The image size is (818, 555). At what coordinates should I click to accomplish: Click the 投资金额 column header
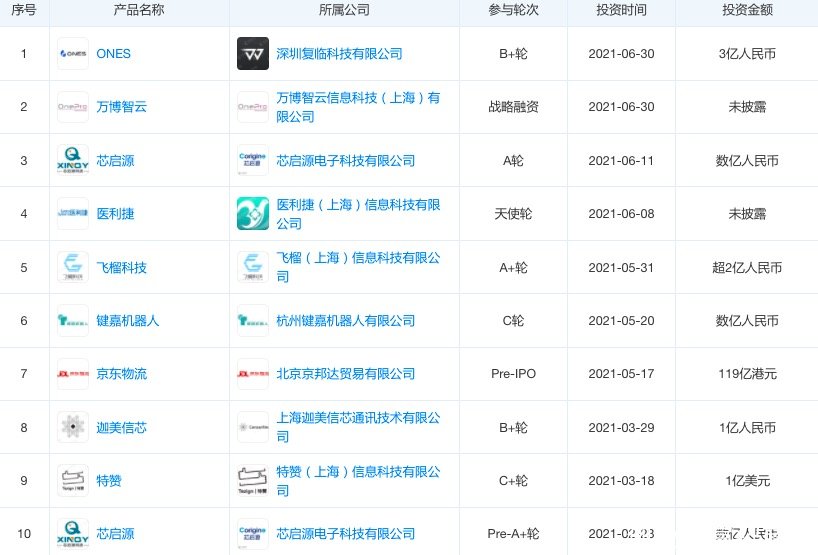tap(747, 10)
